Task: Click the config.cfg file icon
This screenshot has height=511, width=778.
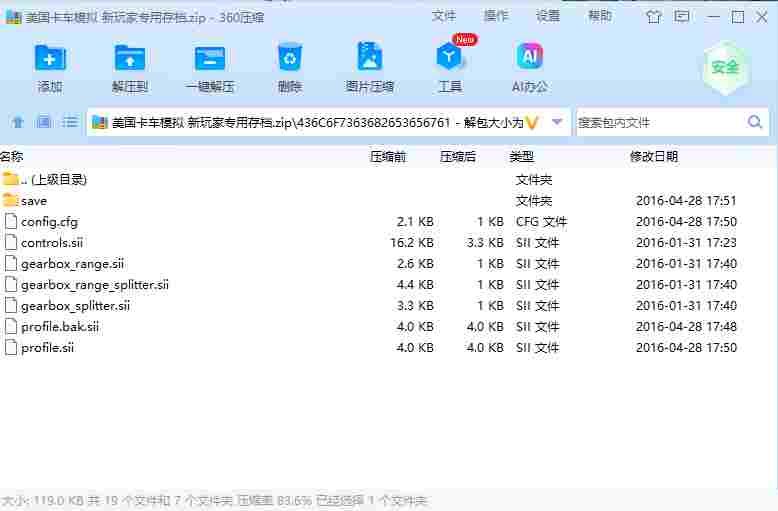Action: point(10,221)
